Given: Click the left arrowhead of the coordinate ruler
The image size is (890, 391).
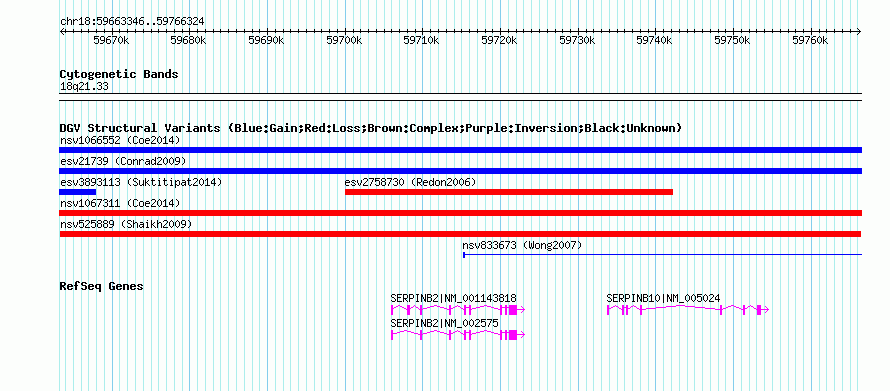Looking at the screenshot, I should click(x=62, y=31).
